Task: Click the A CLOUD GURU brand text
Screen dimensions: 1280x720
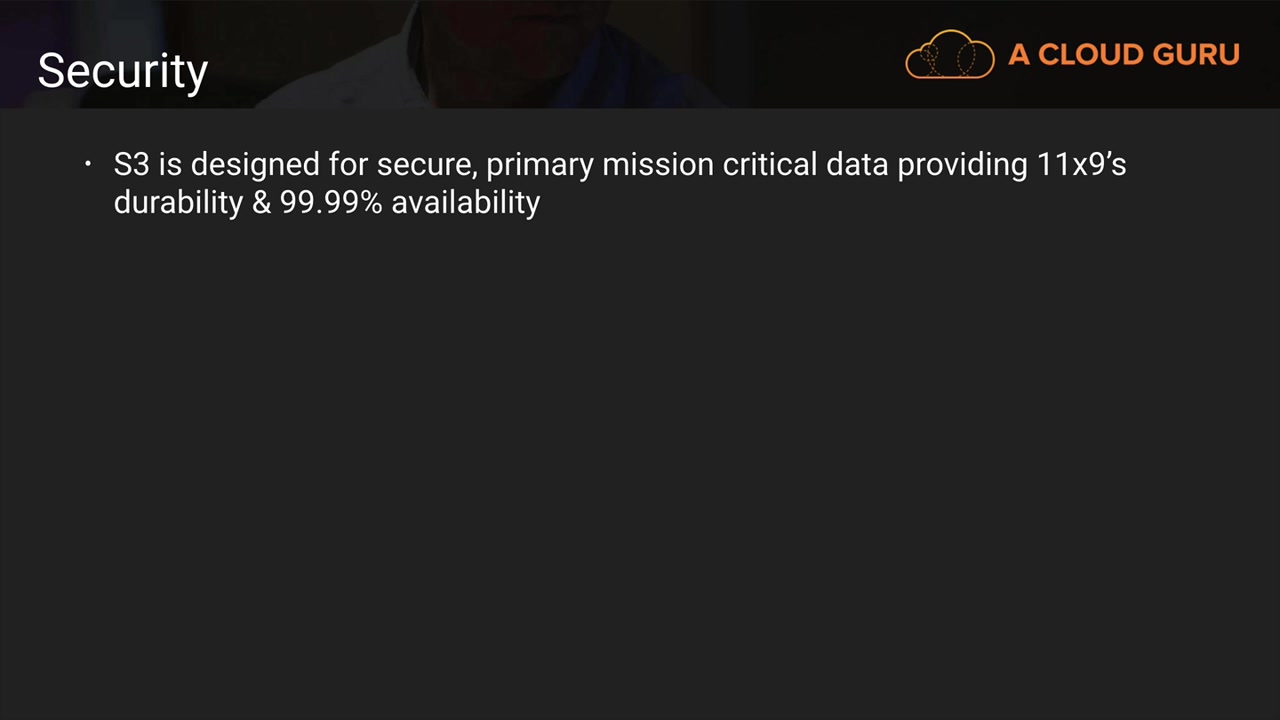Action: [x=1123, y=54]
